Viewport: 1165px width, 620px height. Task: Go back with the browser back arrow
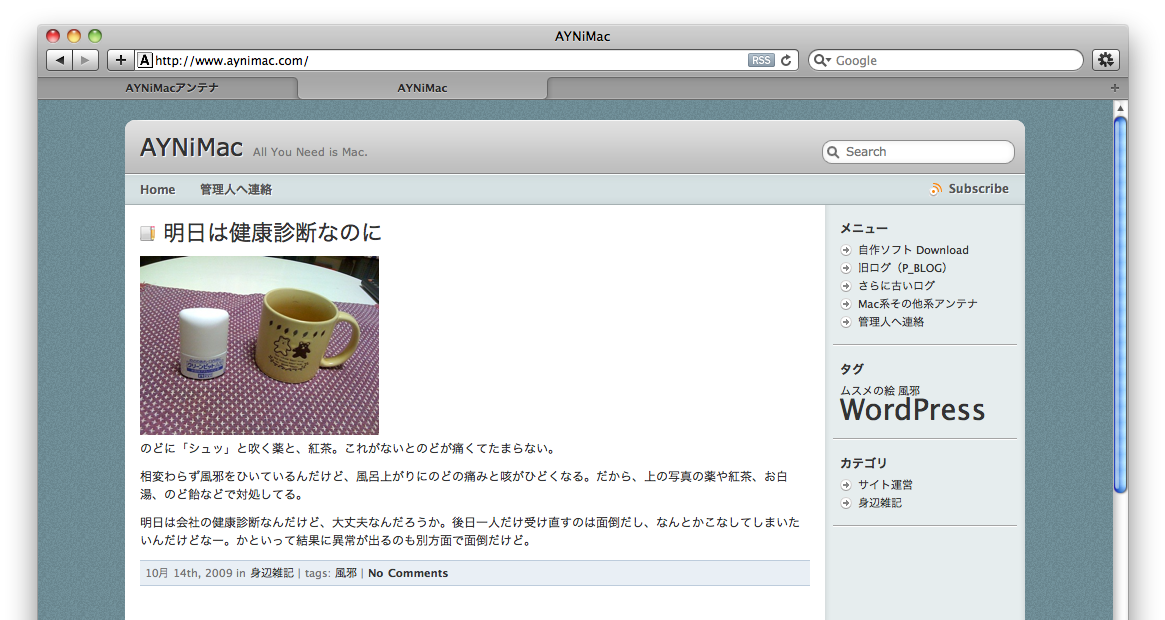click(x=59, y=60)
